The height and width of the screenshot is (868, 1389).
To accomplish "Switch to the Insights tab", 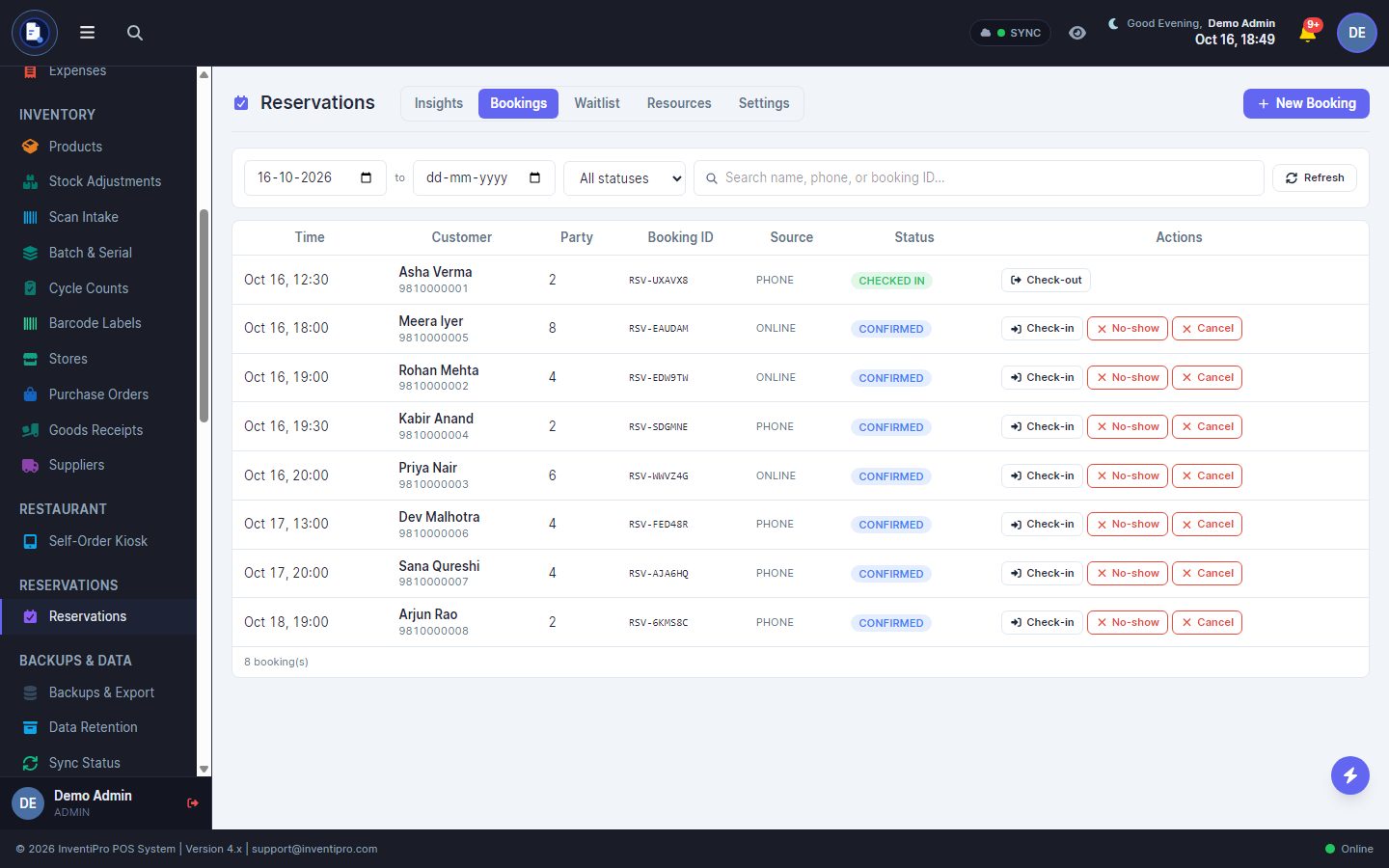I will pyautogui.click(x=439, y=103).
